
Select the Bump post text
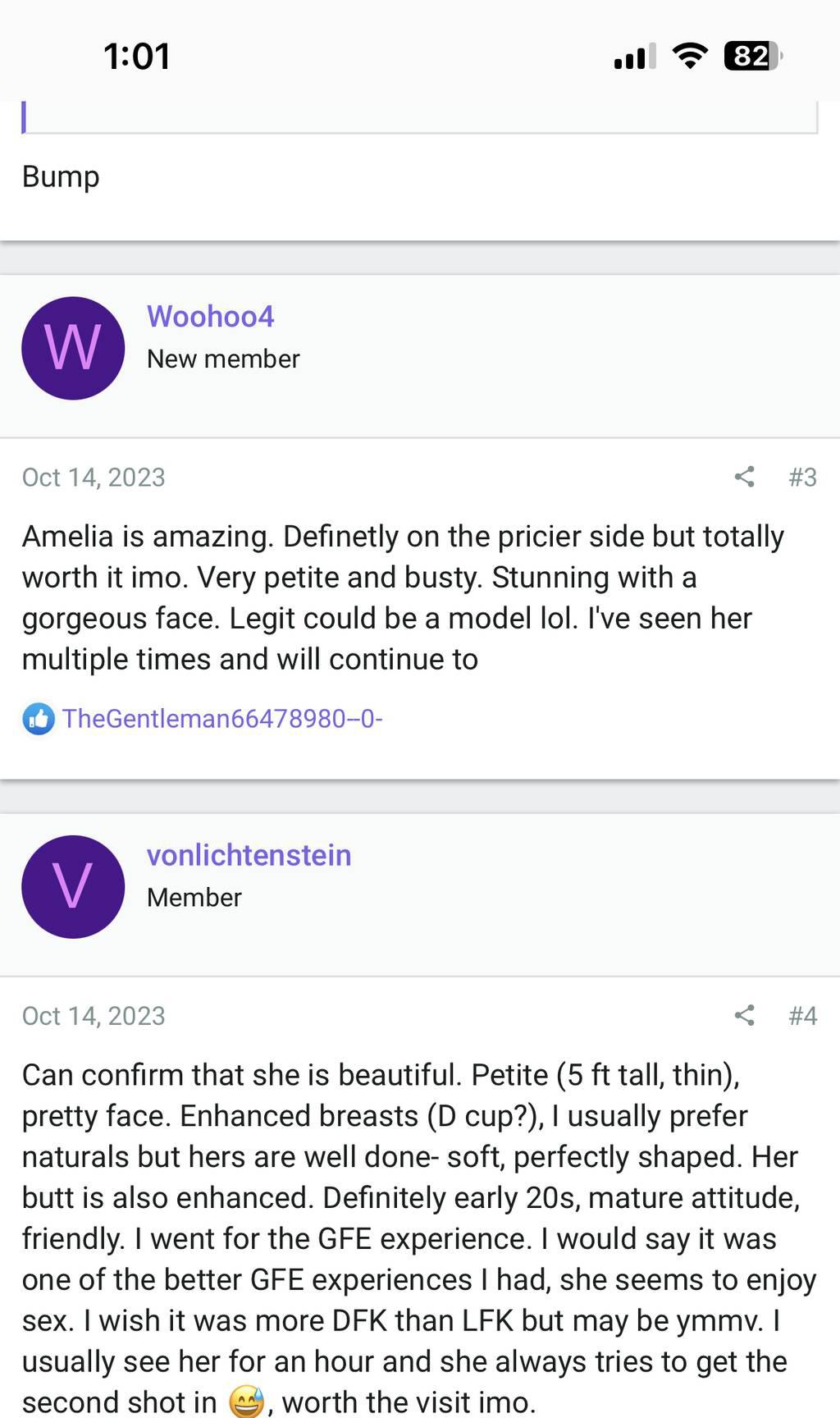click(x=61, y=177)
